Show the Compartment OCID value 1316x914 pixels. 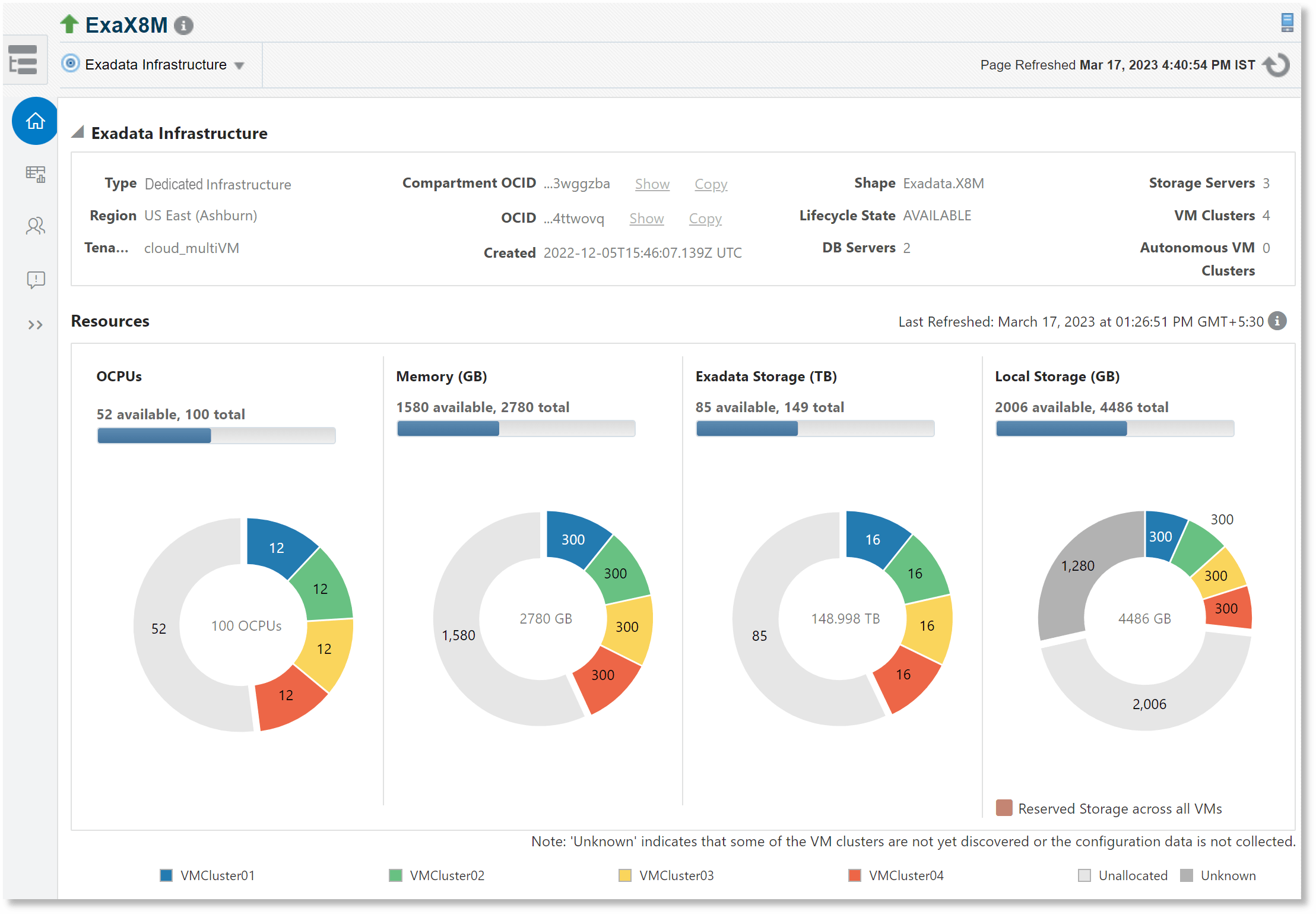(x=652, y=184)
